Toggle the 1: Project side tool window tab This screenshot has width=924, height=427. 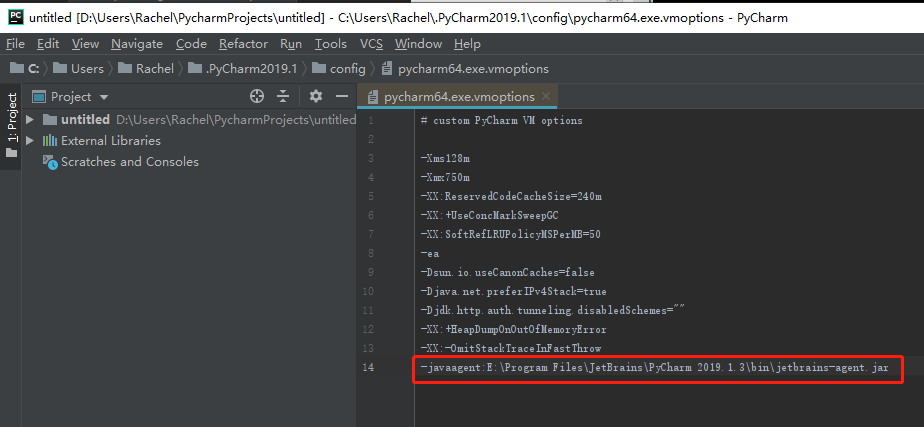pyautogui.click(x=11, y=125)
